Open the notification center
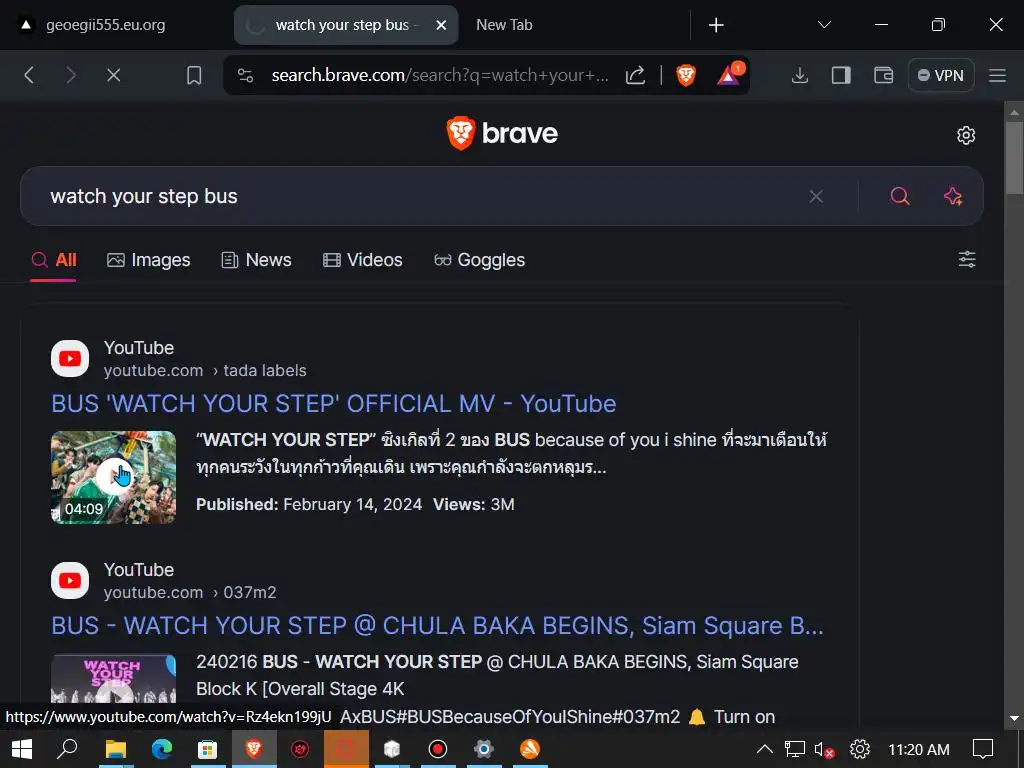The width and height of the screenshot is (1024, 768). click(x=983, y=749)
